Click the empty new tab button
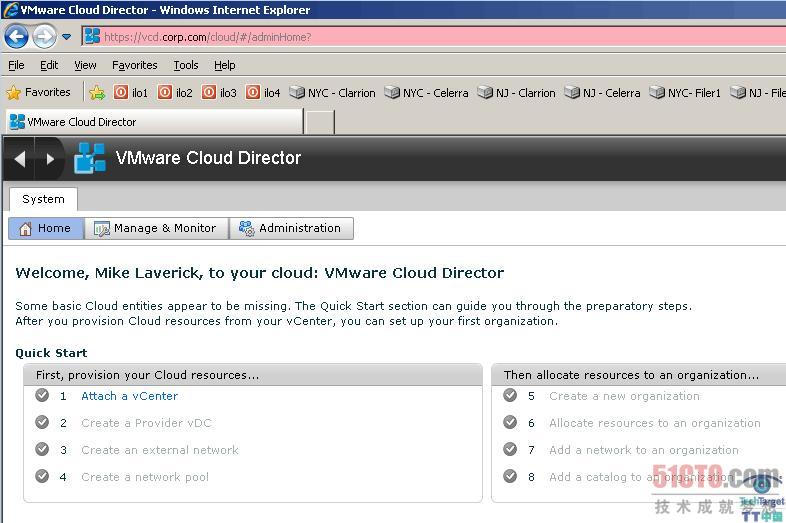 (320, 122)
